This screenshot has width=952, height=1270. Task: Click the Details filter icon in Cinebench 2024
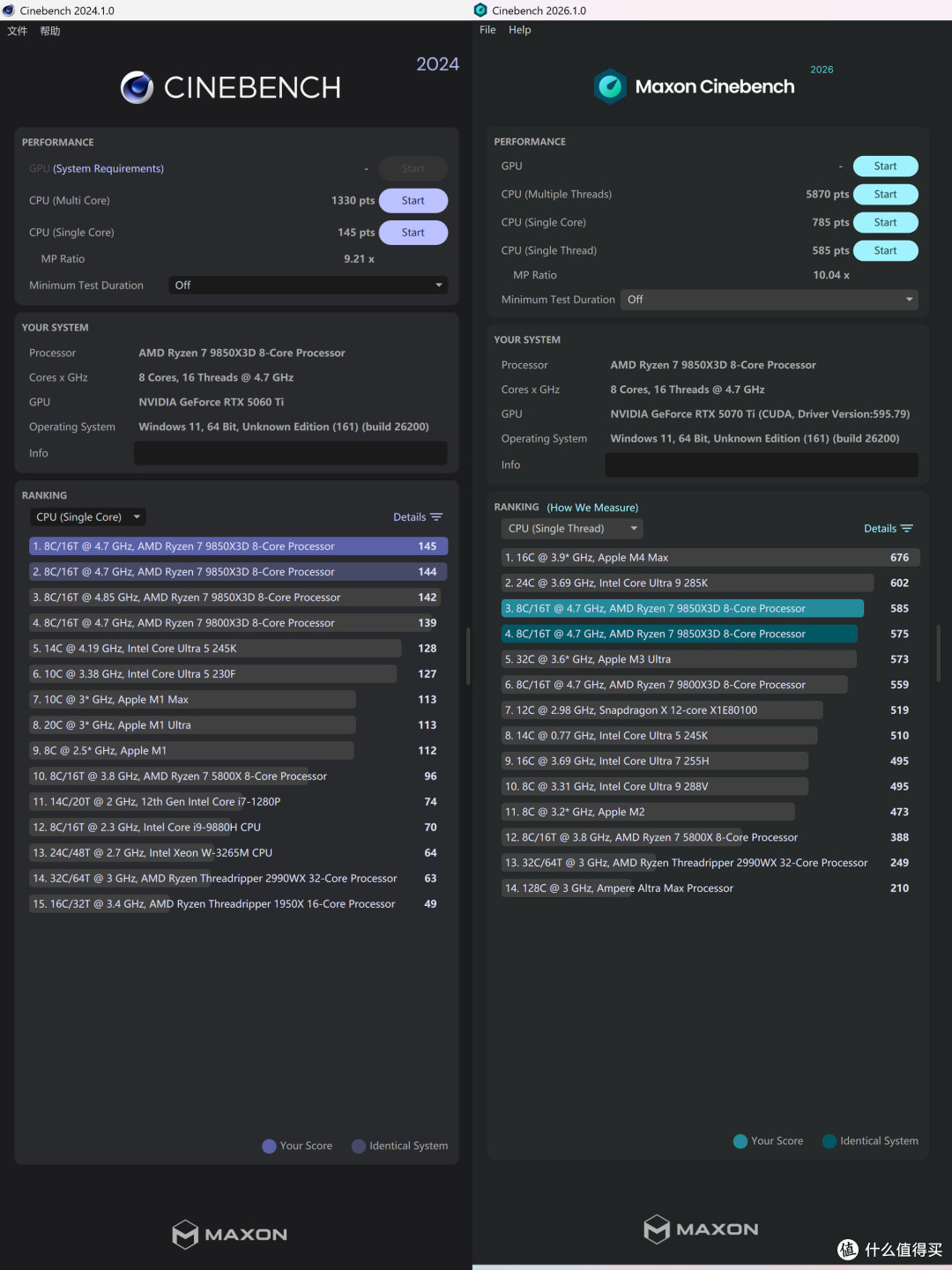tap(436, 517)
